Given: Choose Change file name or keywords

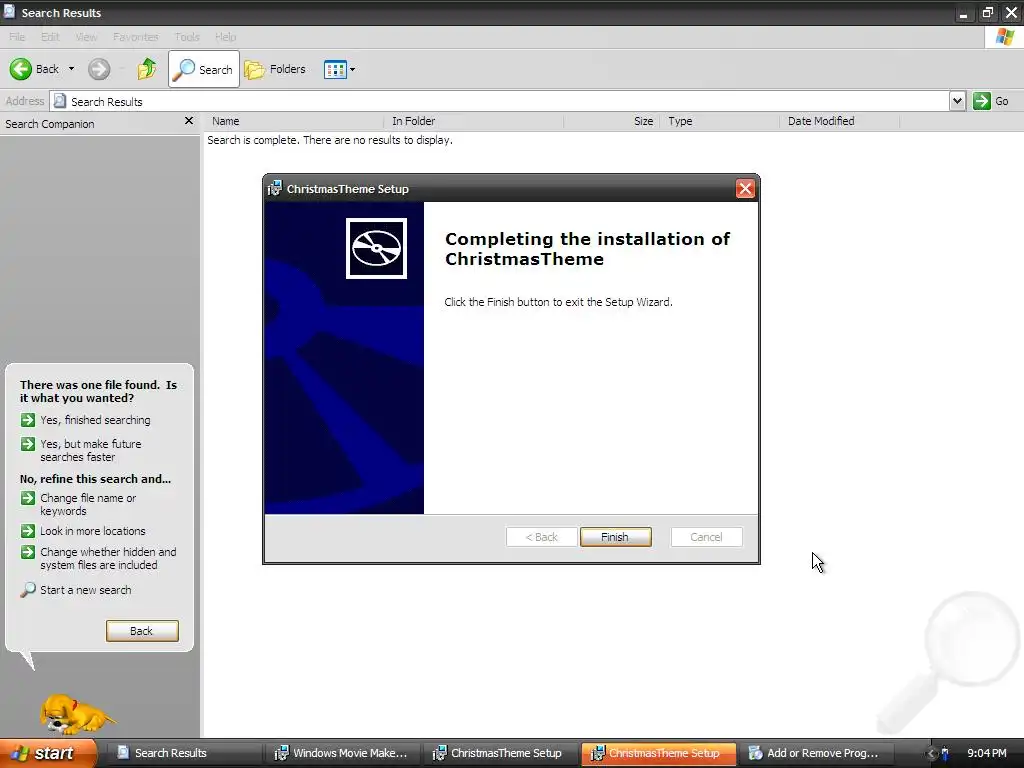Looking at the screenshot, I should click(78, 504).
